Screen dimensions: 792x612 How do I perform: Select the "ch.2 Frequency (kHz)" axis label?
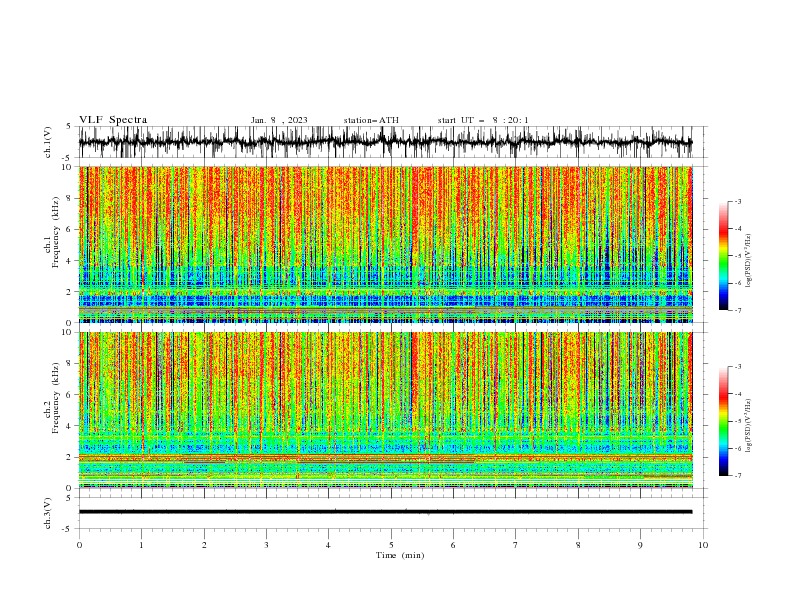click(53, 398)
